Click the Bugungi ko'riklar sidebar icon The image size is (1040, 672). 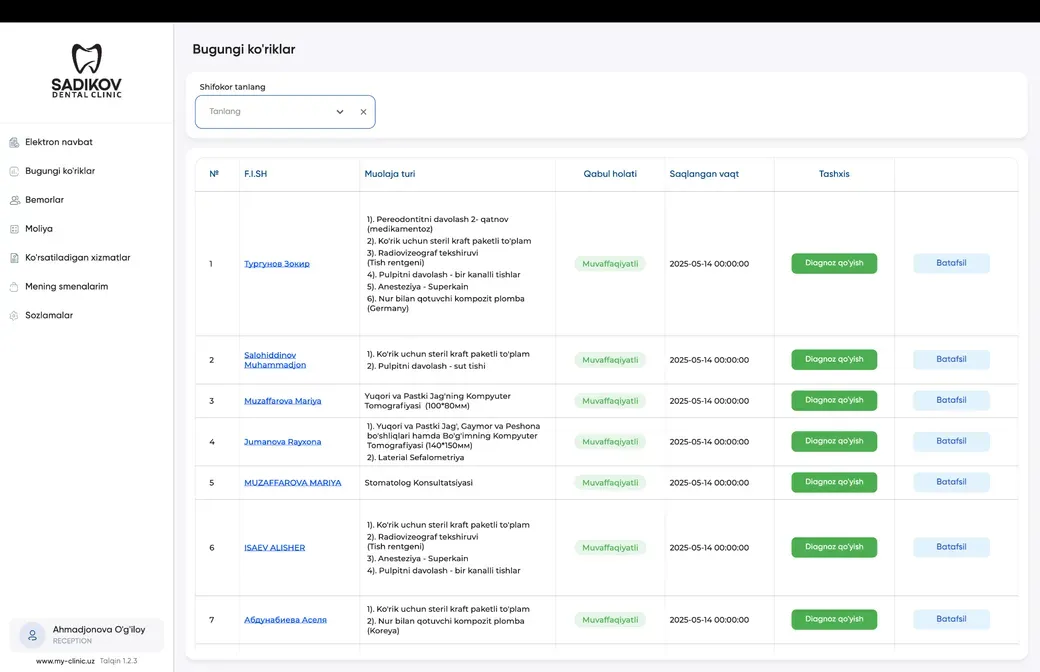point(14,171)
